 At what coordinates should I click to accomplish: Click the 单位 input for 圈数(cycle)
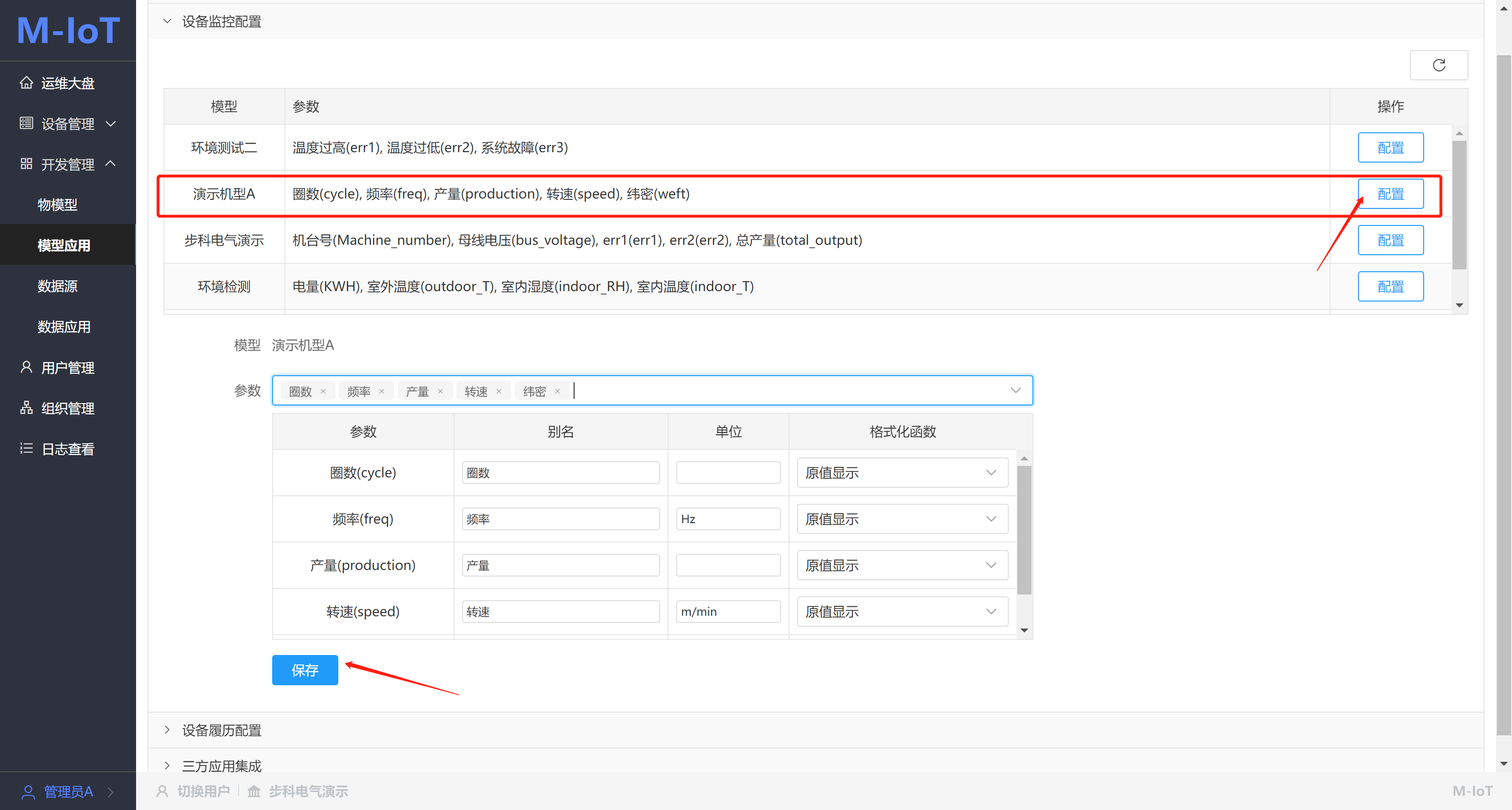tap(728, 473)
